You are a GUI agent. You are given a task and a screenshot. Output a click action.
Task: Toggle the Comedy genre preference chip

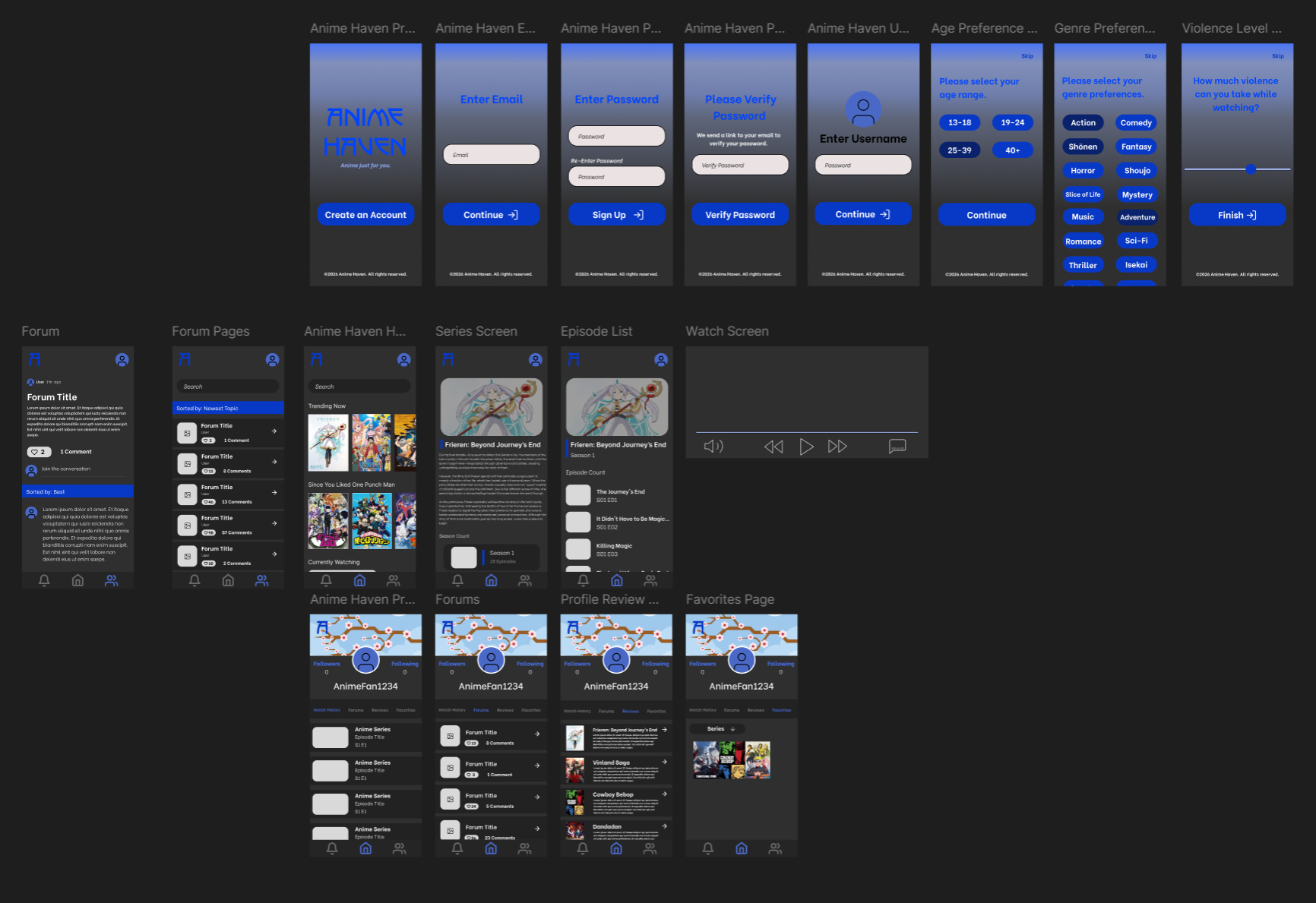[x=1135, y=122]
